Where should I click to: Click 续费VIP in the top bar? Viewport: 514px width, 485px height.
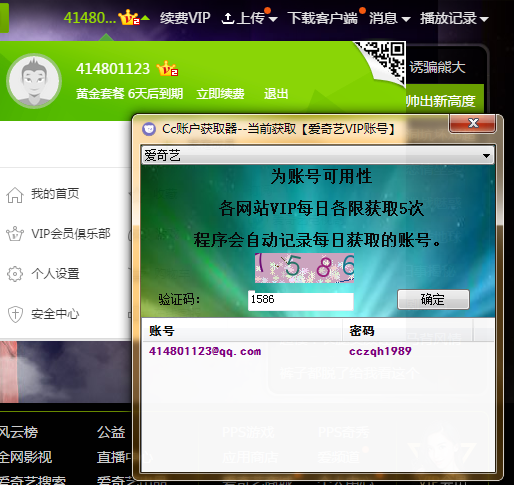tap(185, 18)
